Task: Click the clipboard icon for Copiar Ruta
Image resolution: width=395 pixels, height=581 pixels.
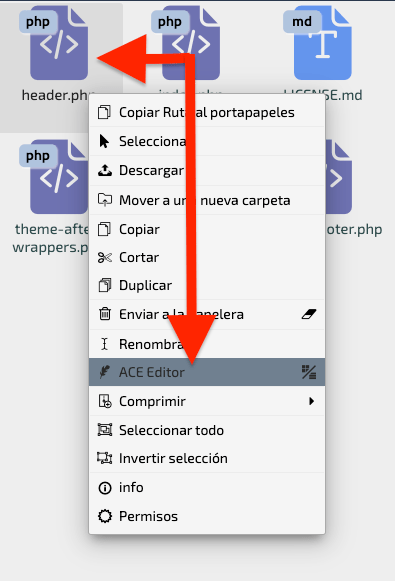Action: (x=104, y=112)
